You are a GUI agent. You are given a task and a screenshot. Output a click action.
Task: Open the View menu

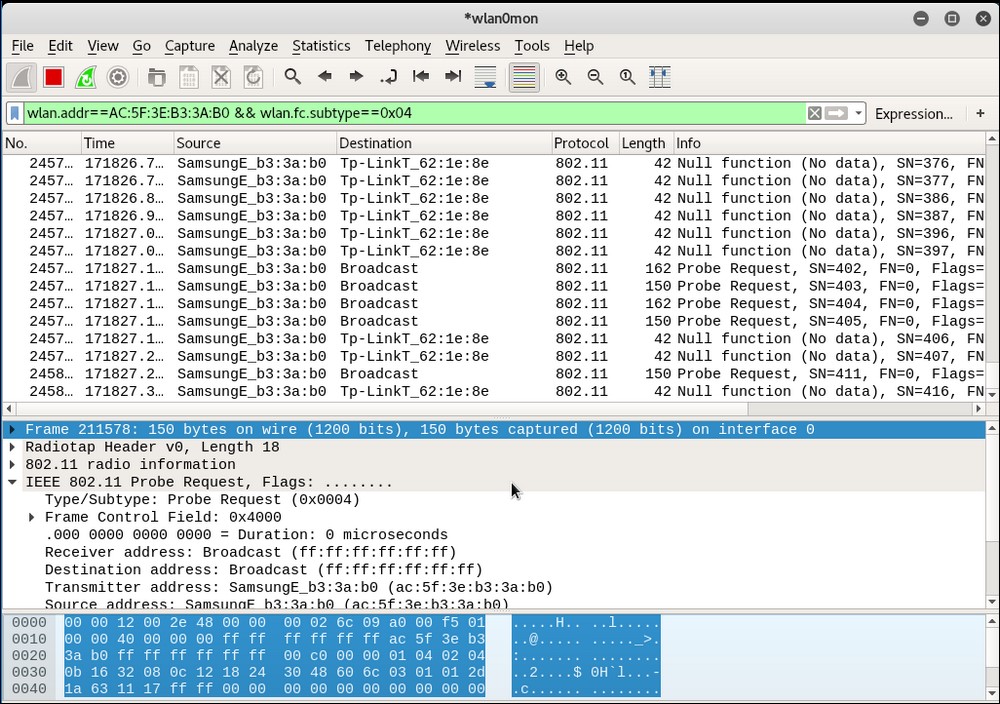coord(103,46)
